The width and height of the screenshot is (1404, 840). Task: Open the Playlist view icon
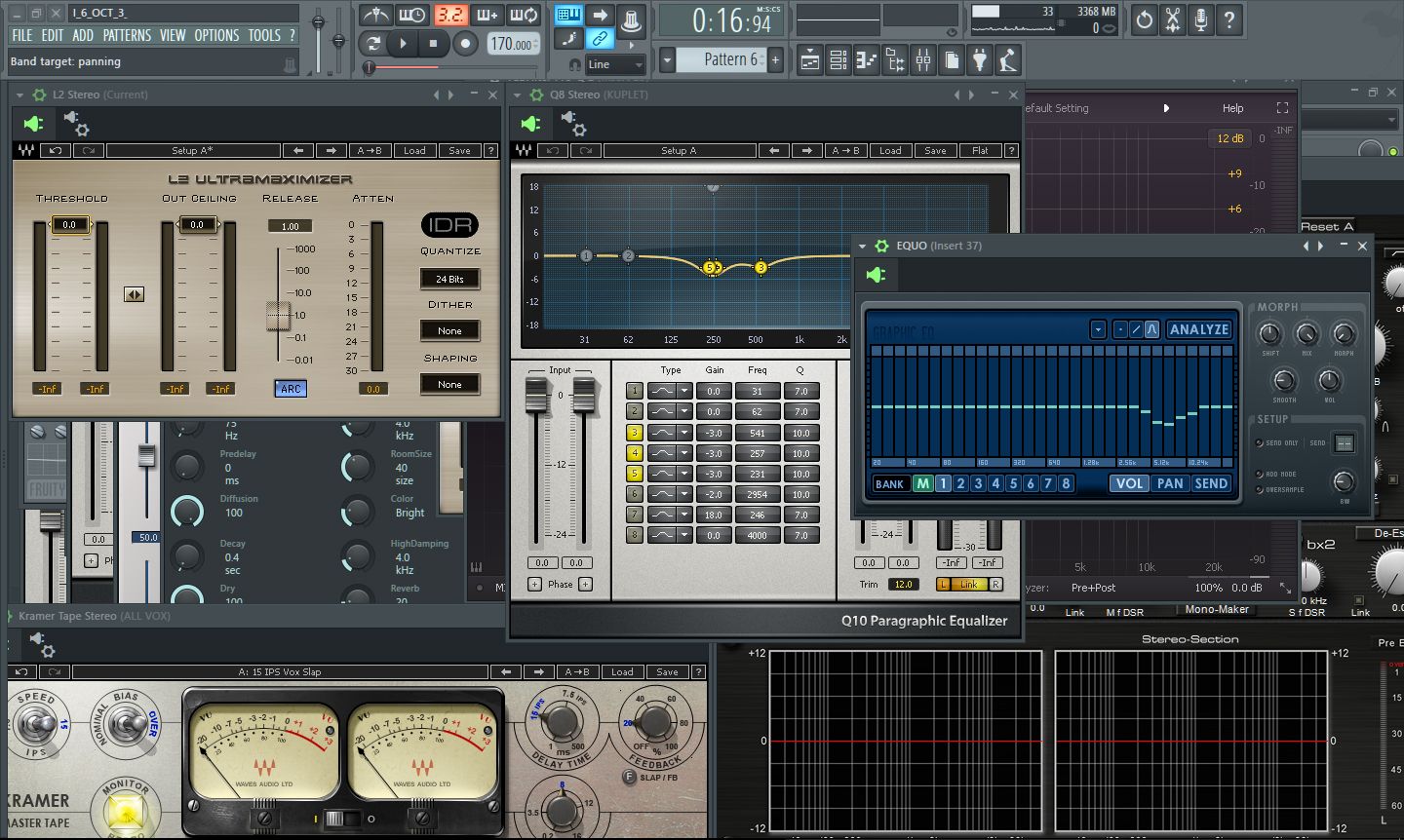pyautogui.click(x=809, y=61)
